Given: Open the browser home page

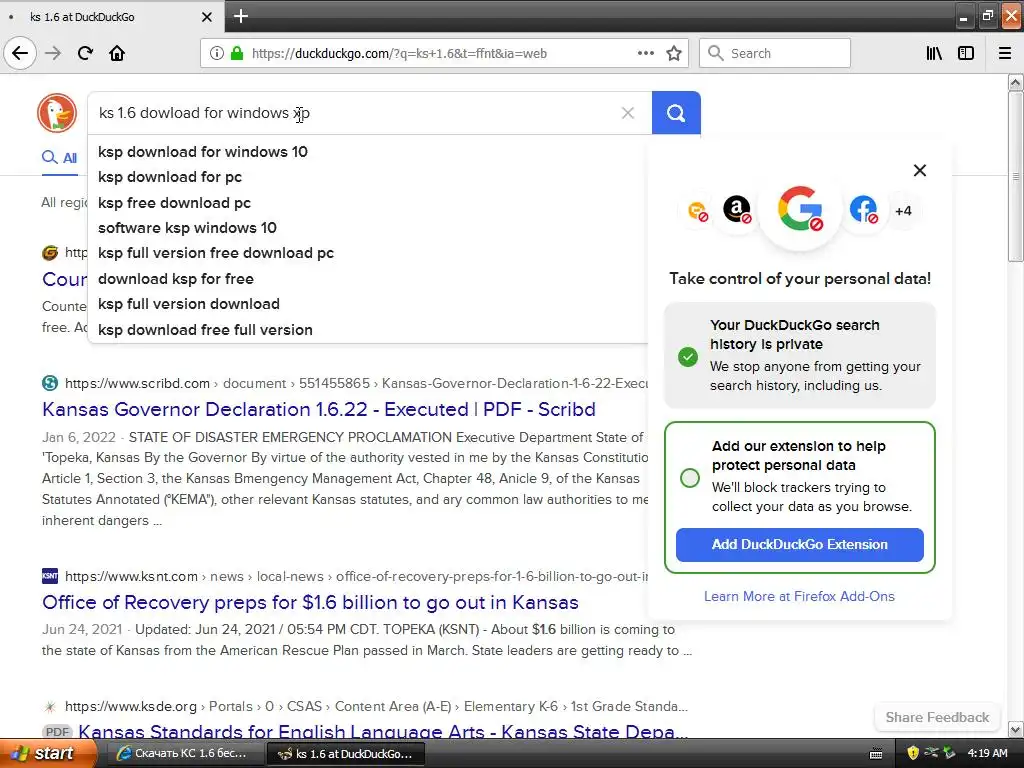Looking at the screenshot, I should (x=117, y=53).
